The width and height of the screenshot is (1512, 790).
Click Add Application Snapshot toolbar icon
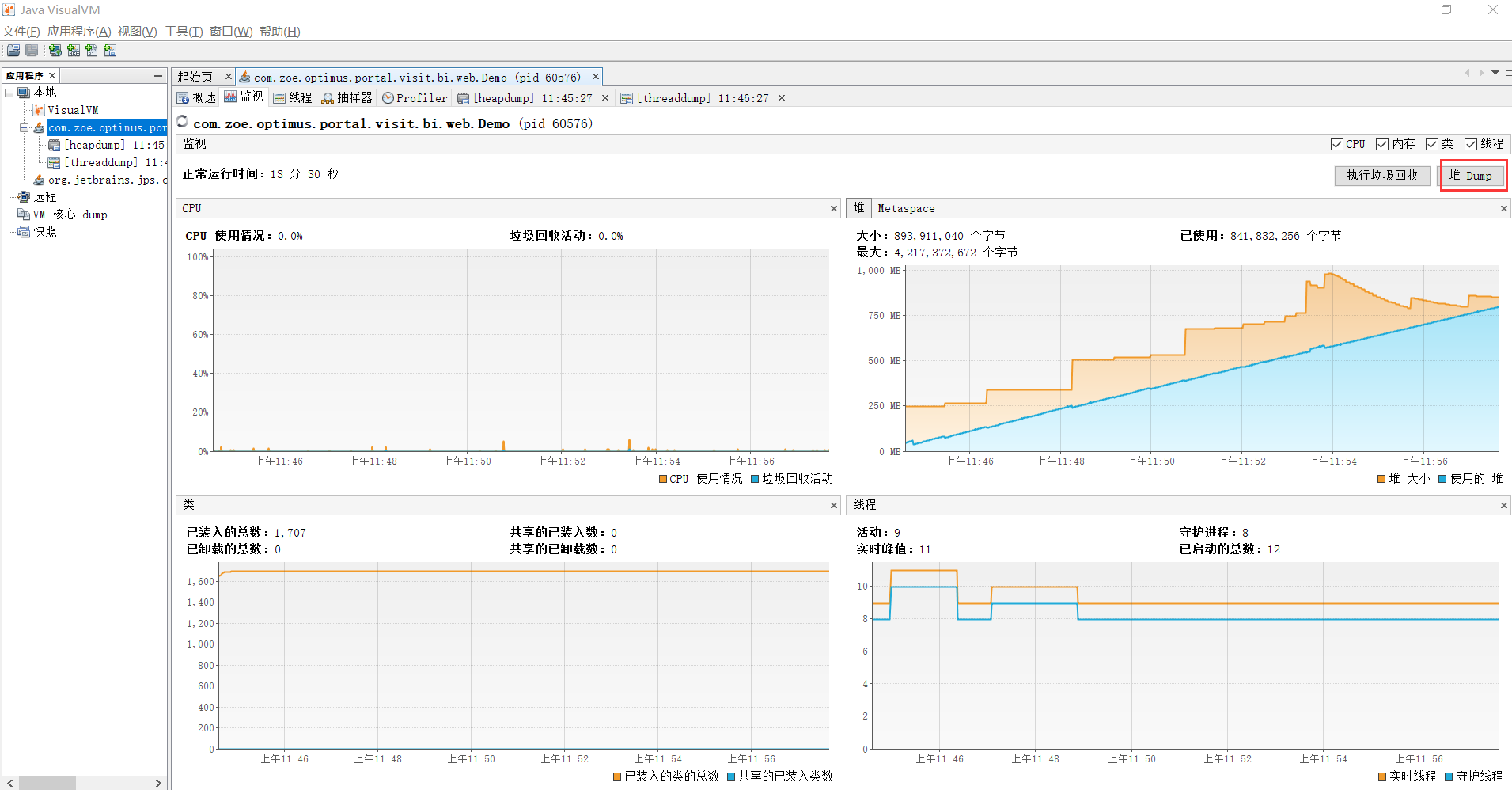pyautogui.click(x=110, y=51)
